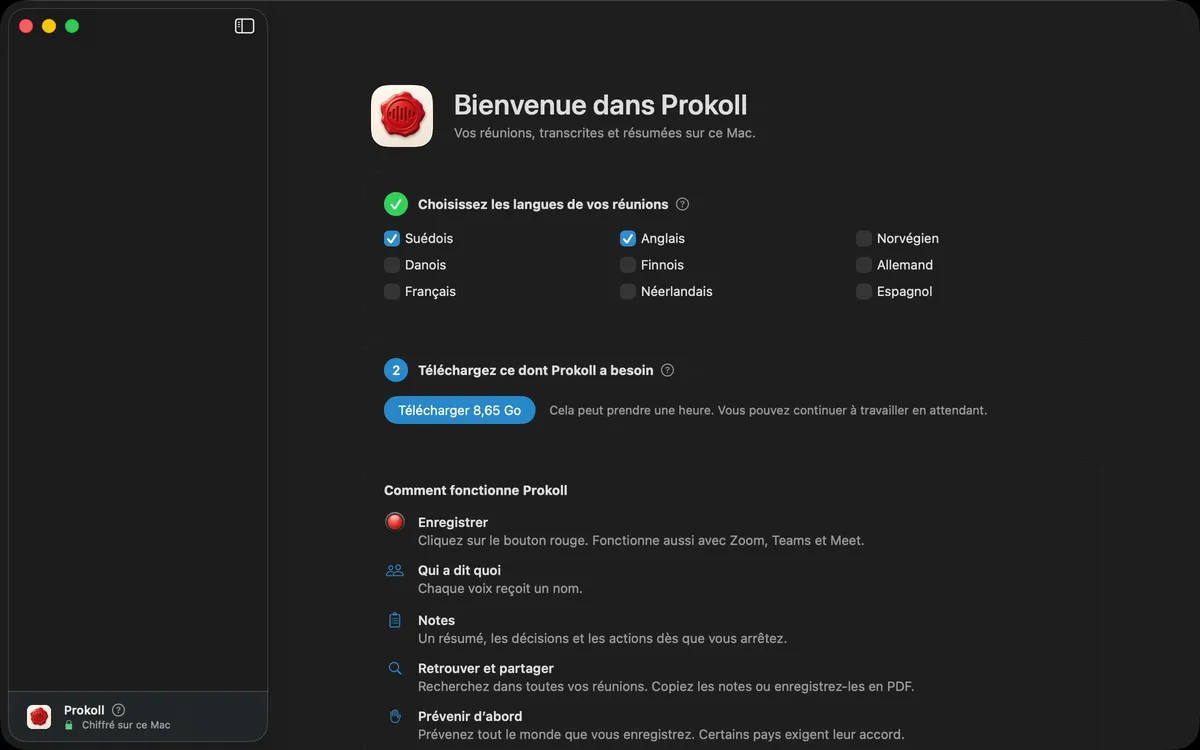Click the Notes title text
Image resolution: width=1200 pixels, height=750 pixels.
tap(437, 620)
